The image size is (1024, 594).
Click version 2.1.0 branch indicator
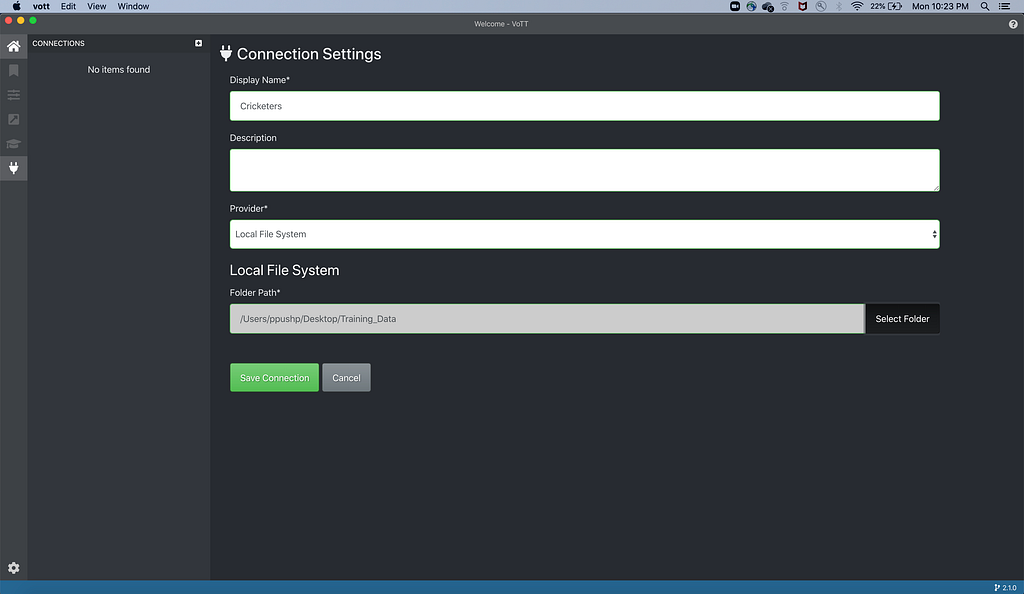(x=1005, y=587)
